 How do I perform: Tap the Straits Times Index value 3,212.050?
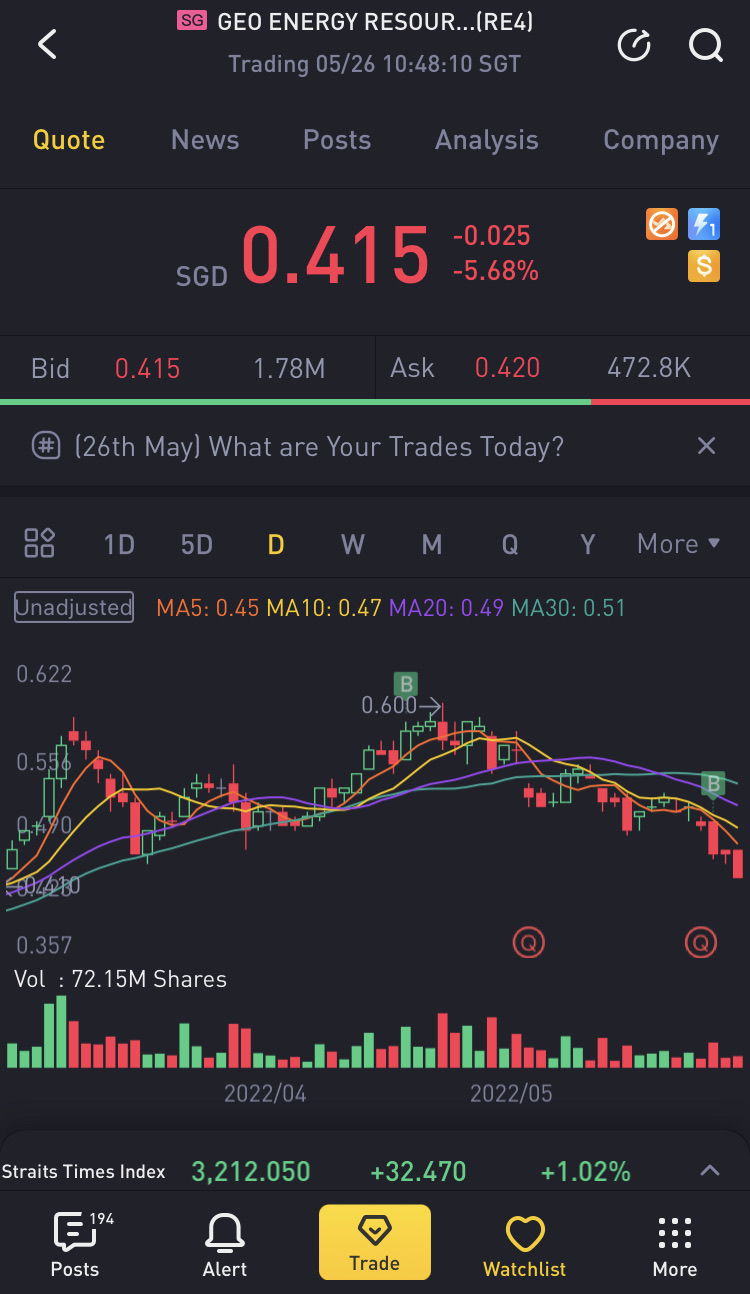(251, 1171)
